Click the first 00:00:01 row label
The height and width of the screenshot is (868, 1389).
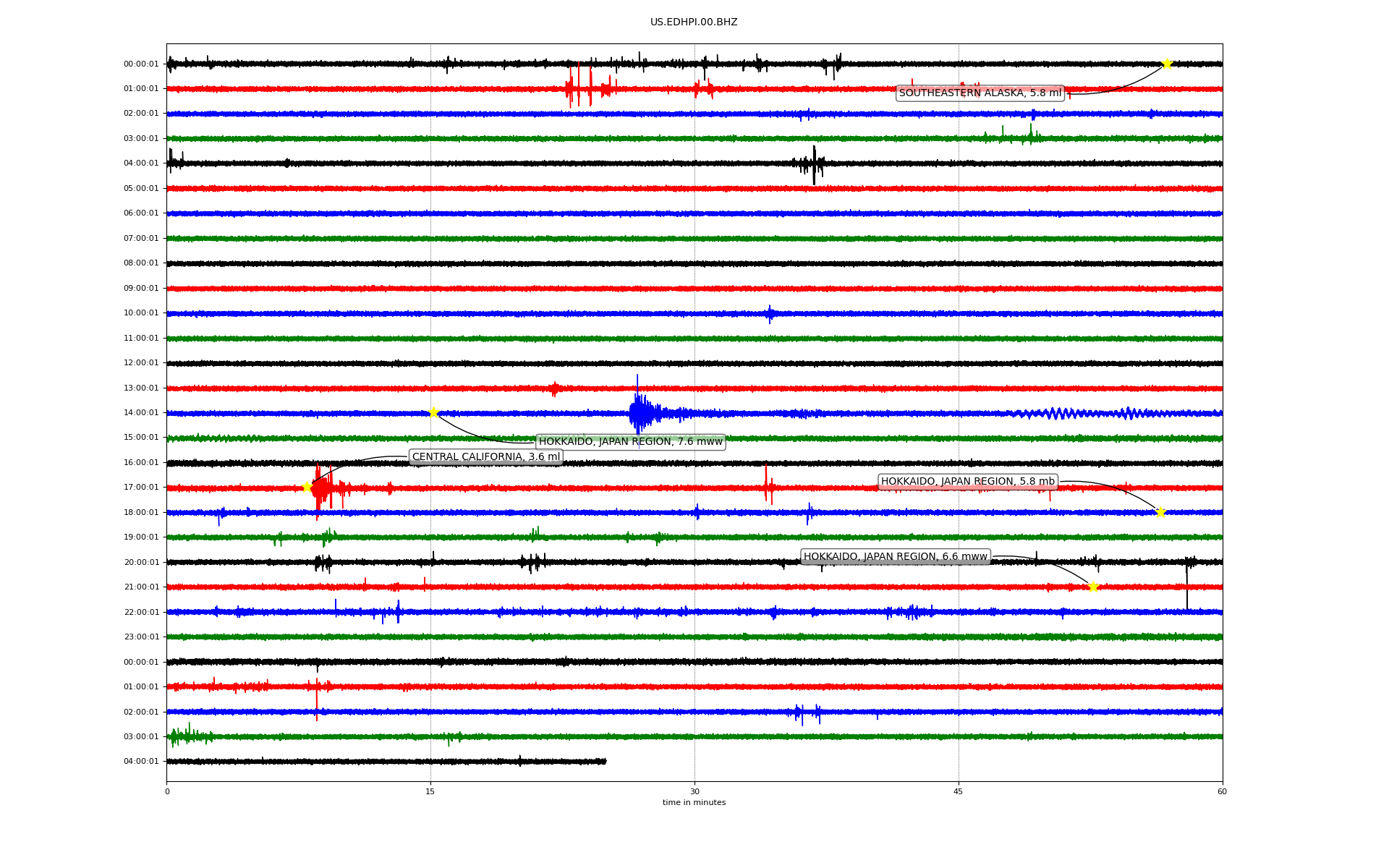point(141,64)
